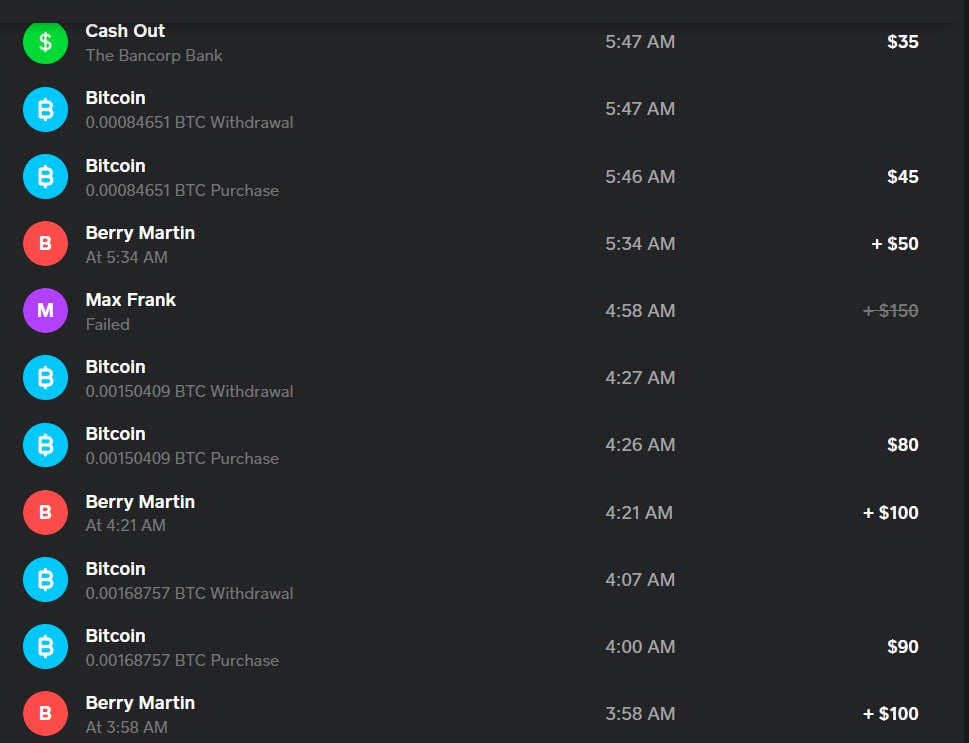The height and width of the screenshot is (743, 969).
Task: Open the Cash Out transaction title
Action: click(x=125, y=31)
